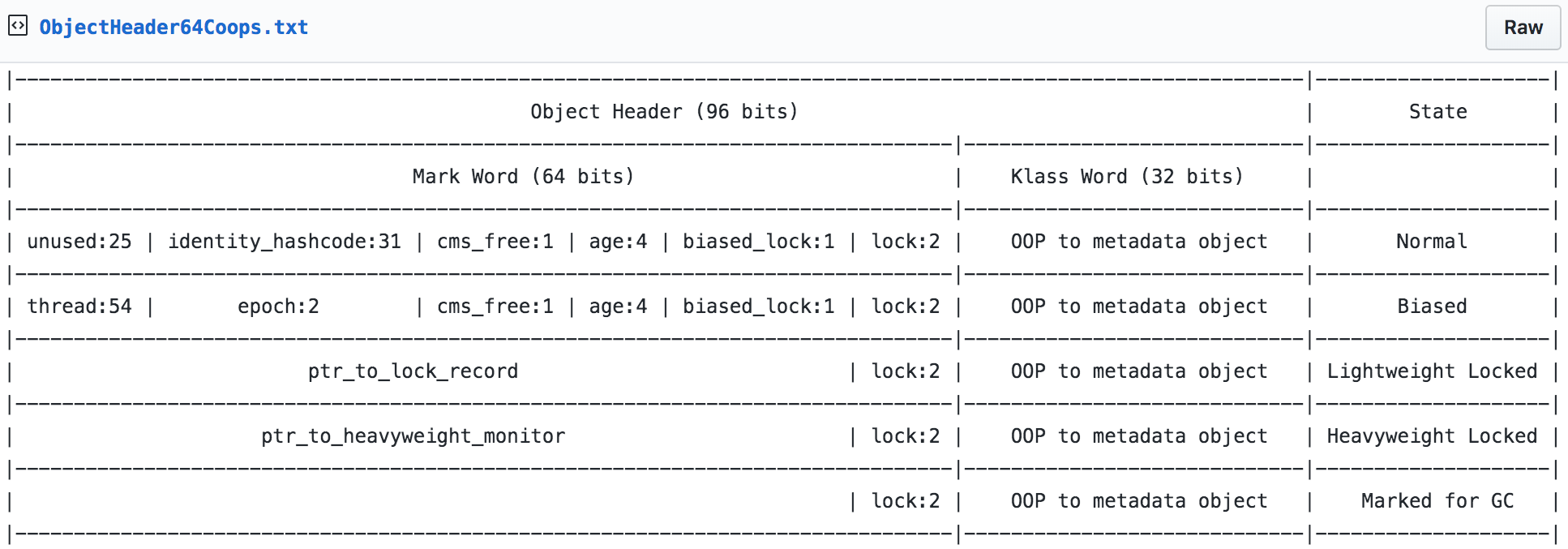Click the Lightweight Locked state label
The image size is (1568, 549).
pos(1432,371)
